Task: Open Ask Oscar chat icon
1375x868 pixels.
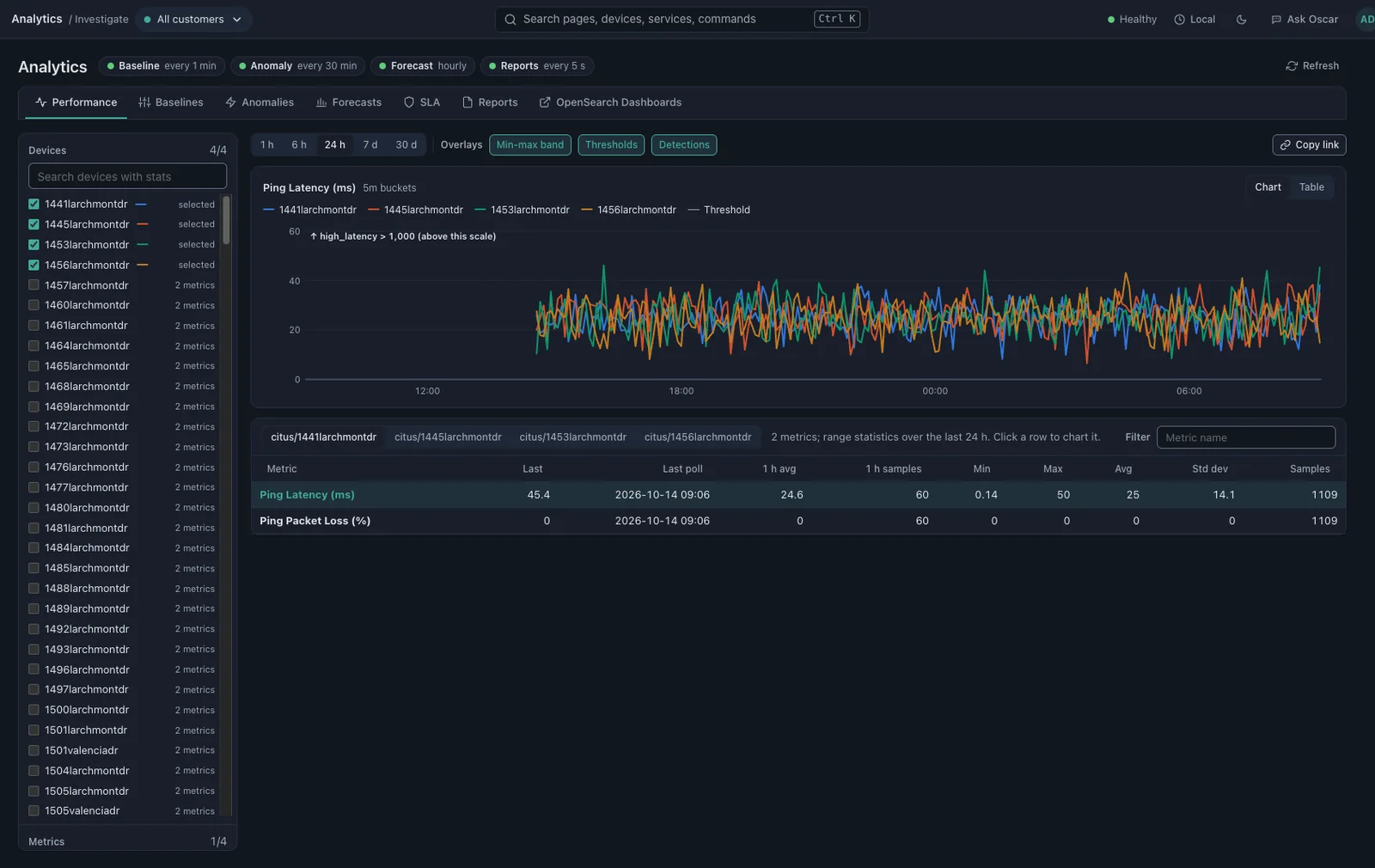Action: [1276, 19]
